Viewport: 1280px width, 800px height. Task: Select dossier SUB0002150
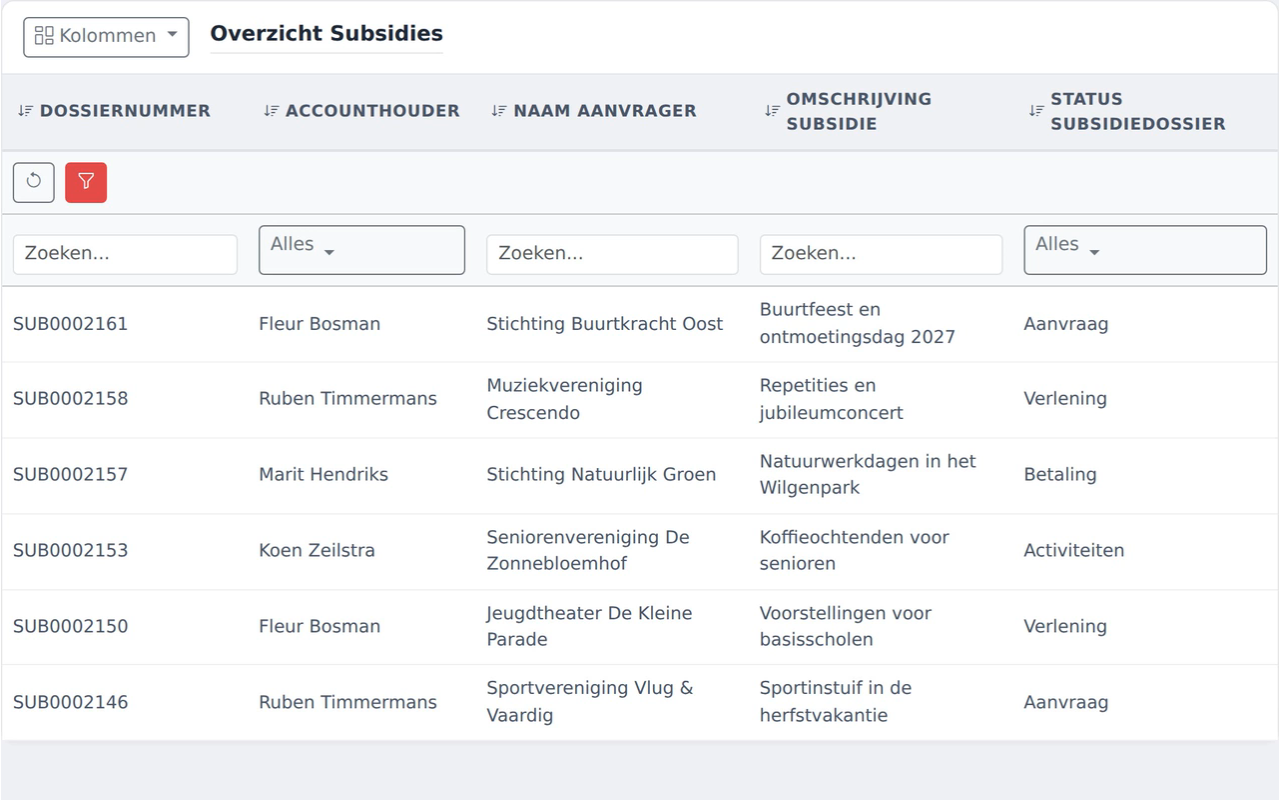70,627
